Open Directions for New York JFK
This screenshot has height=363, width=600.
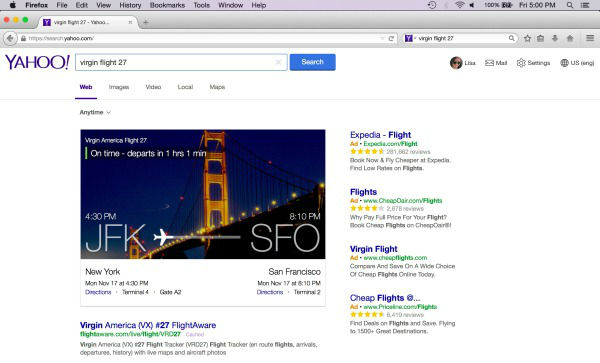(x=98, y=292)
